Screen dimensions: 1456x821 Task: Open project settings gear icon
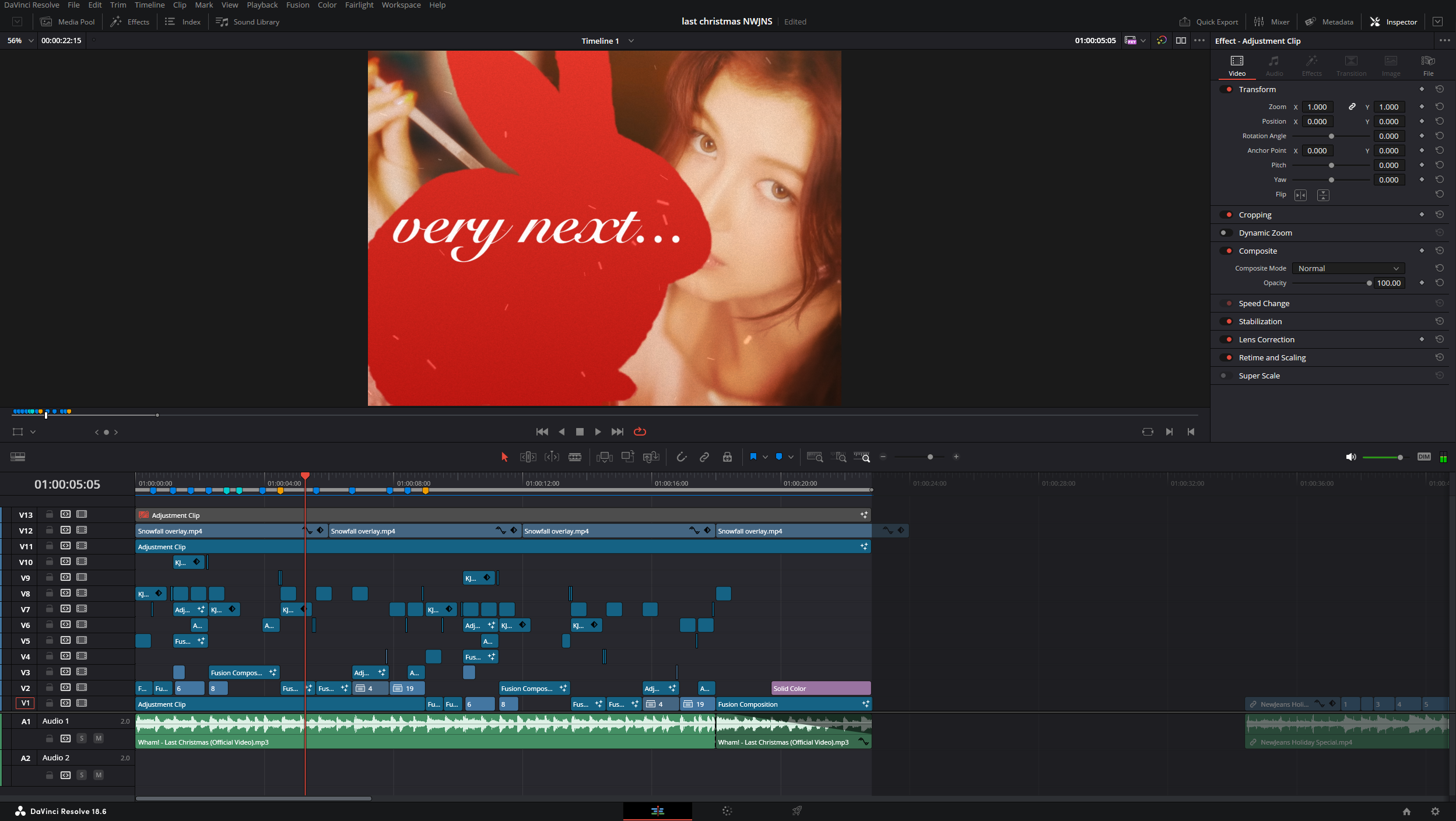pyautogui.click(x=1436, y=811)
